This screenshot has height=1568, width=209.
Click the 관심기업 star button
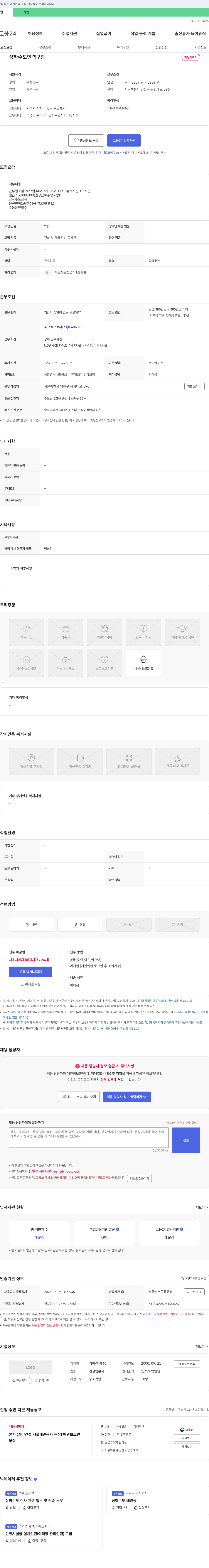20,1381
